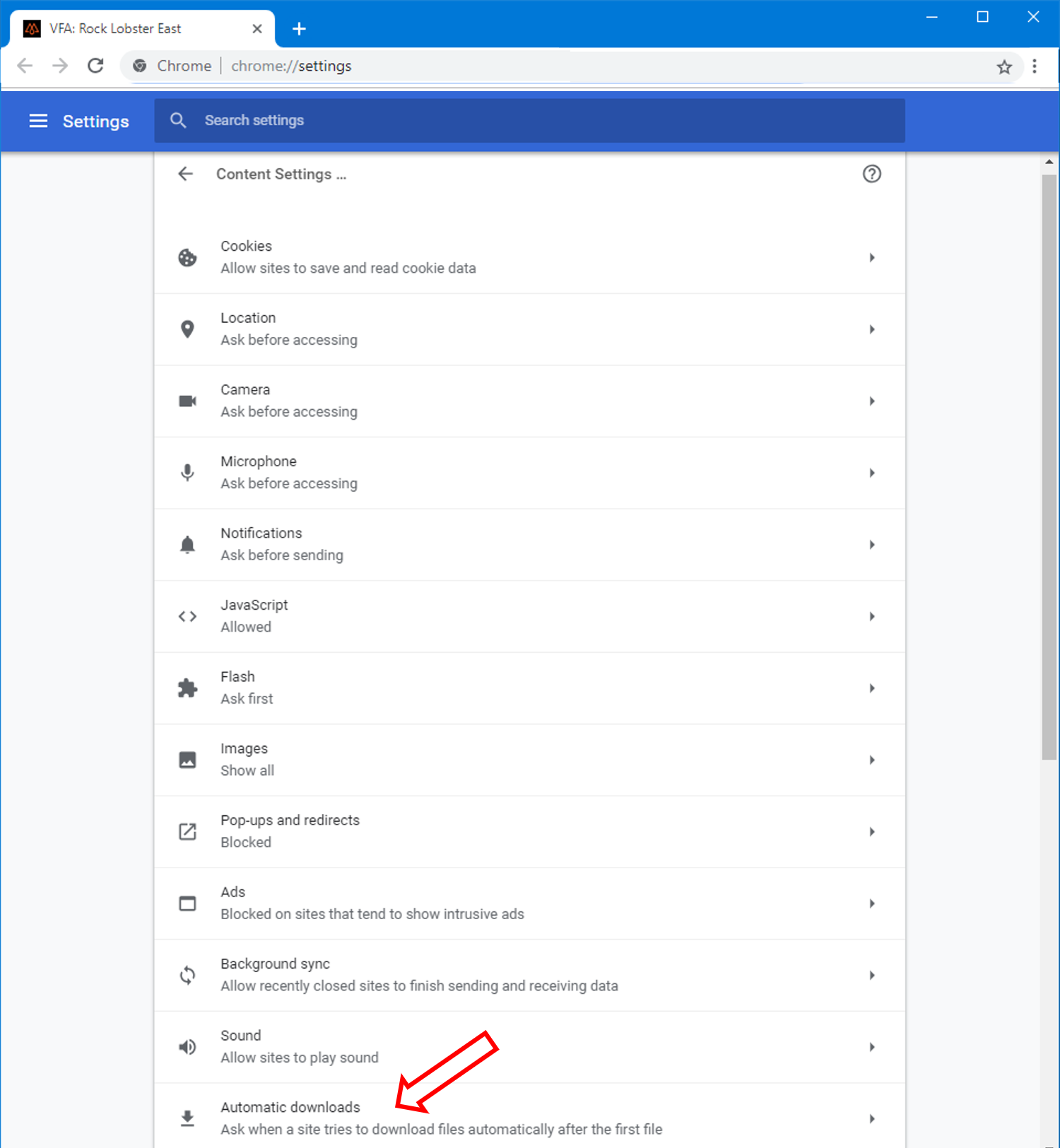Click the 'Background sync' row title

point(276,964)
